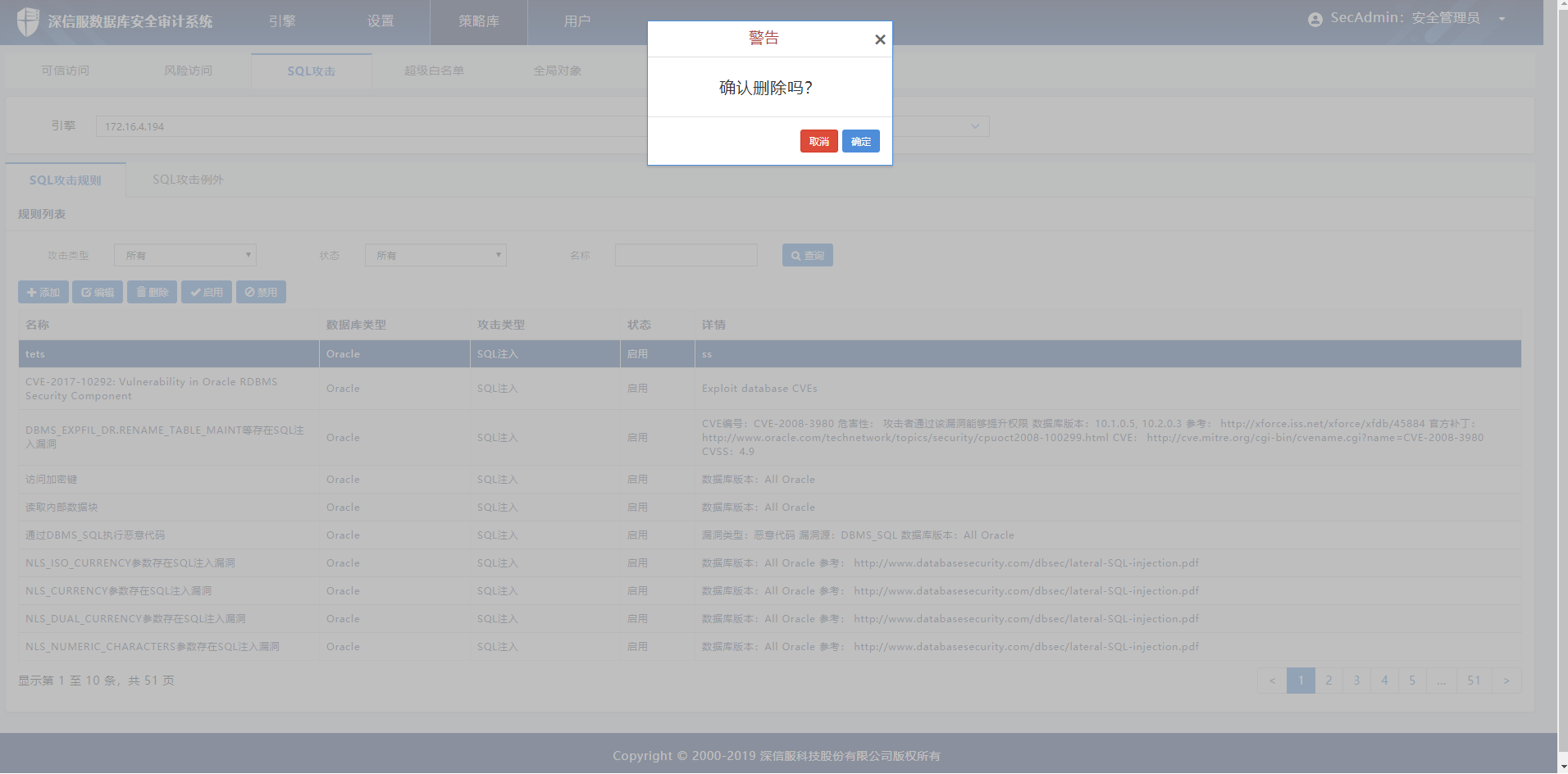Screen dimensions: 1568x774
Task: Click the shield logo icon
Action: point(28,21)
